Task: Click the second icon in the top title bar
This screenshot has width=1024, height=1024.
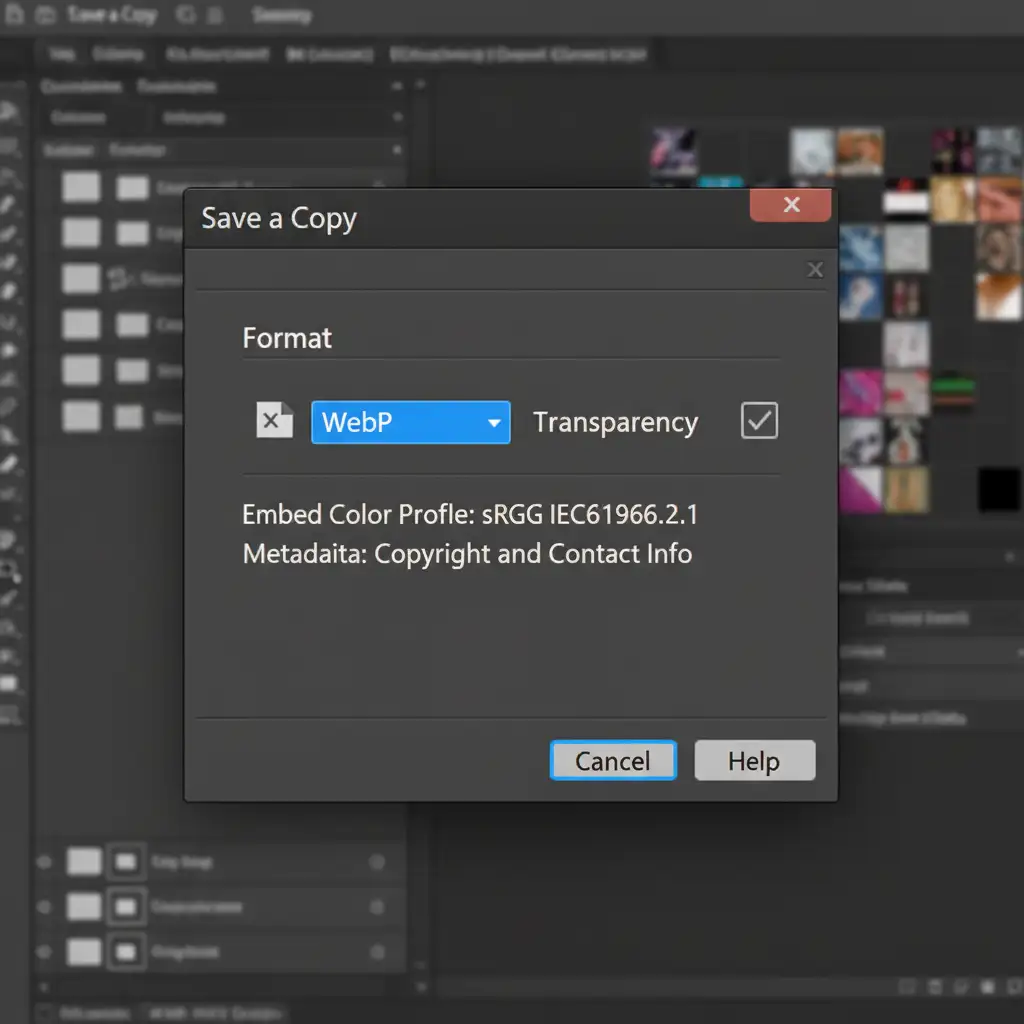Action: pyautogui.click(x=45, y=16)
